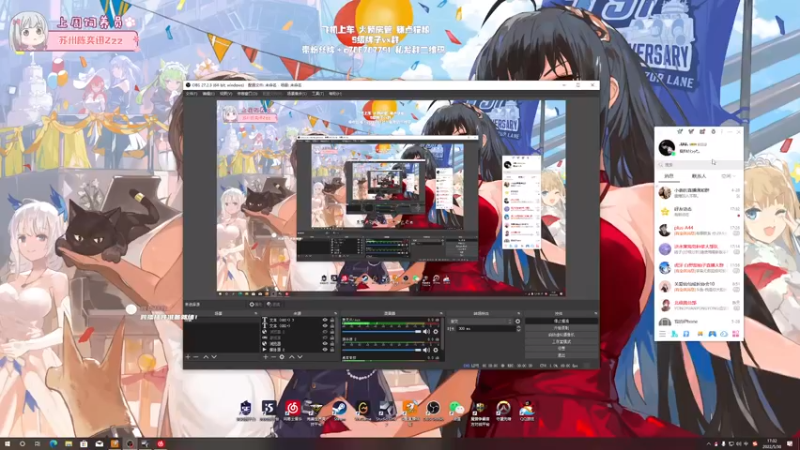The width and height of the screenshot is (800, 450).
Task: Open the cloud icon in QQ bottom bar
Action: pos(724,334)
